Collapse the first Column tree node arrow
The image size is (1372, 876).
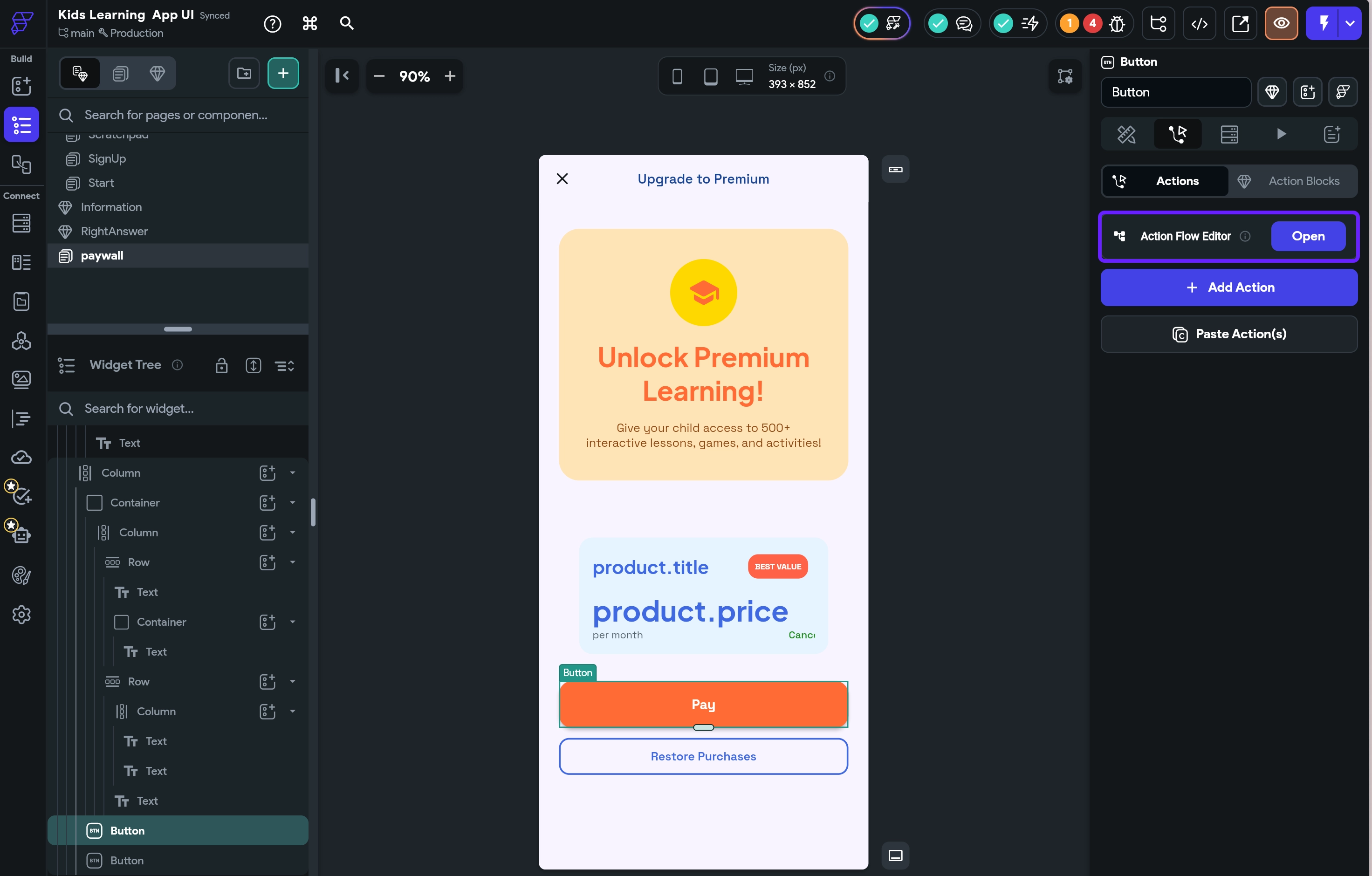[x=292, y=473]
